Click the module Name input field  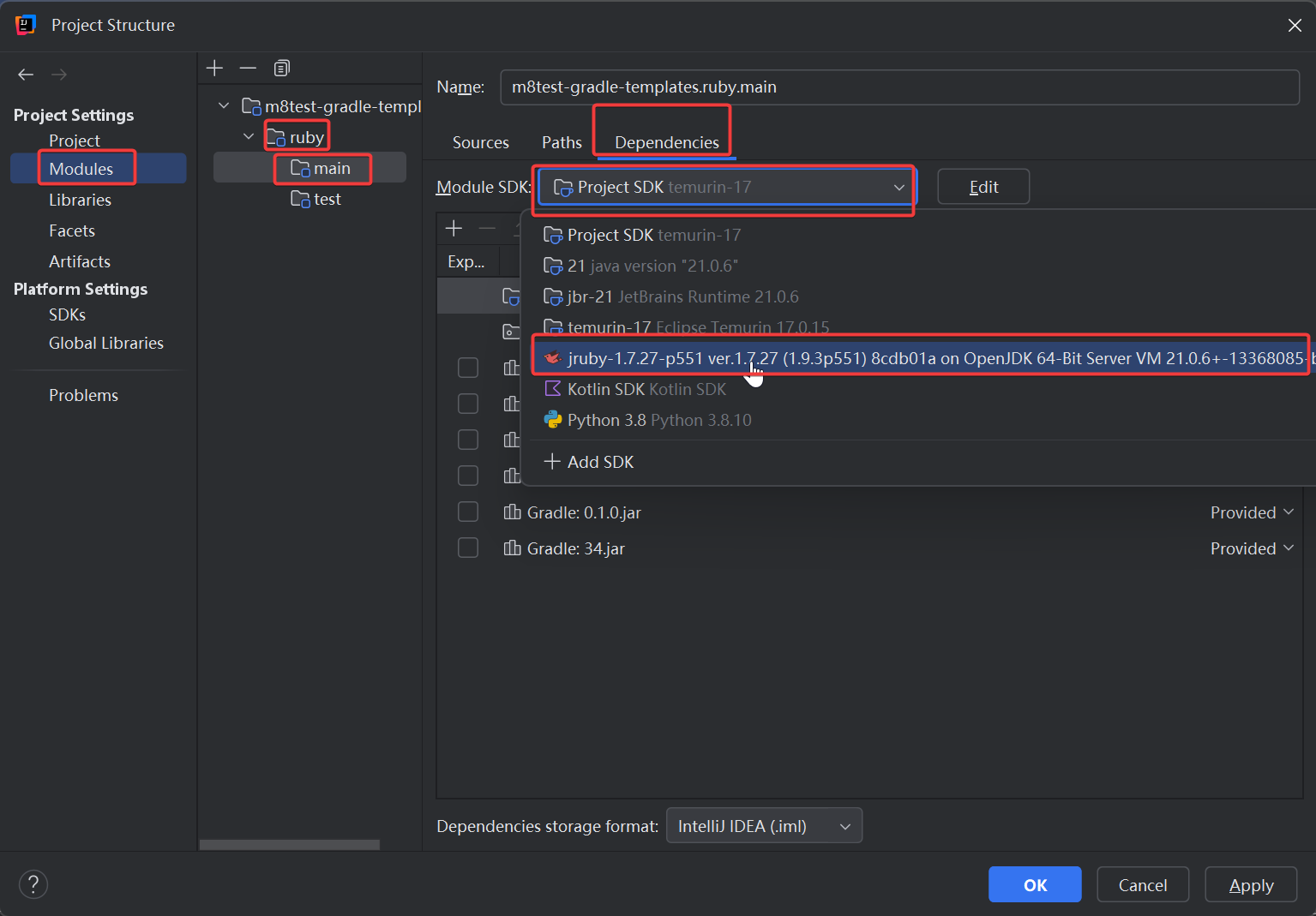tap(898, 87)
